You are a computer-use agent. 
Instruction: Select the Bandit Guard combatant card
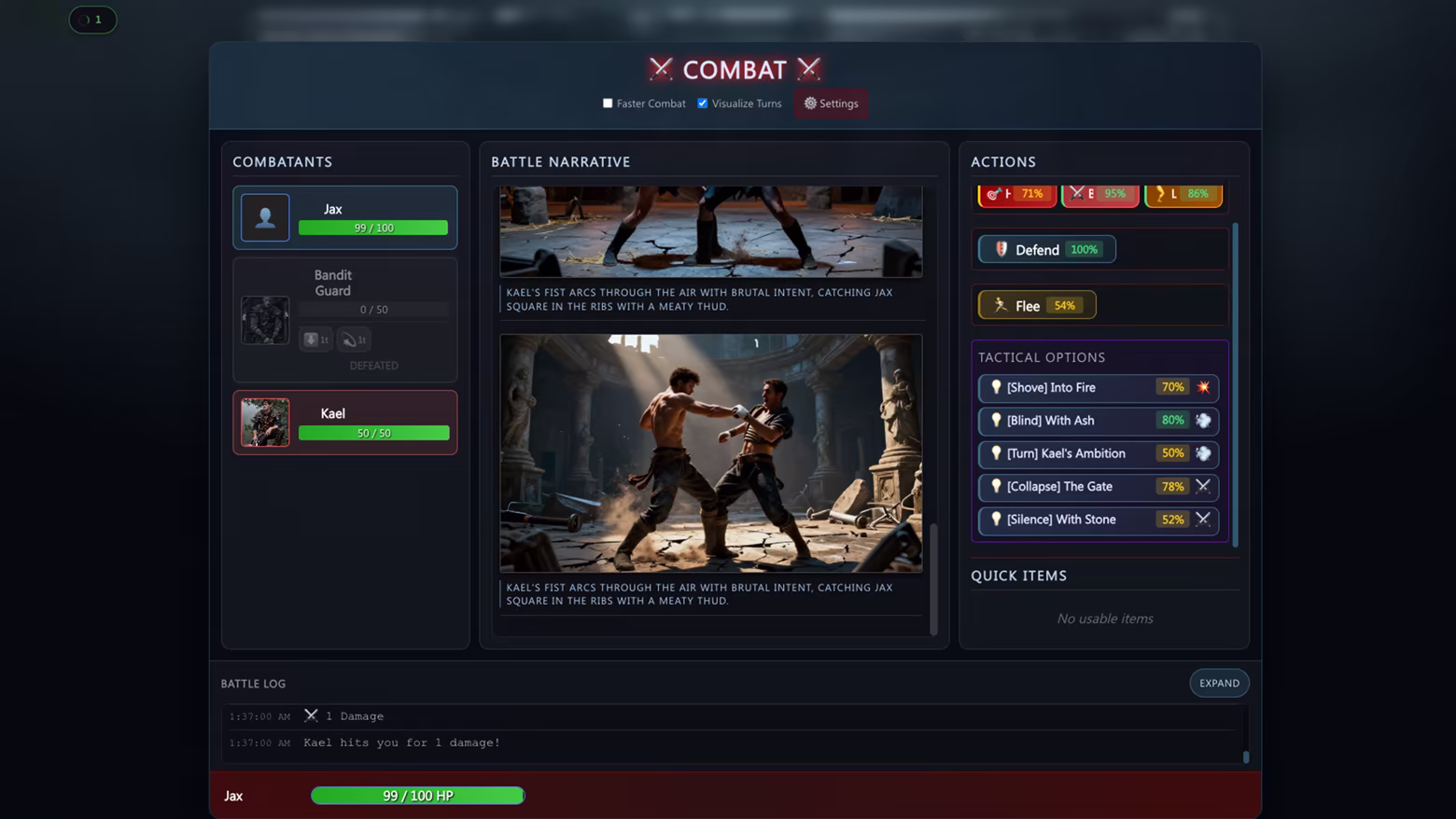[344, 319]
